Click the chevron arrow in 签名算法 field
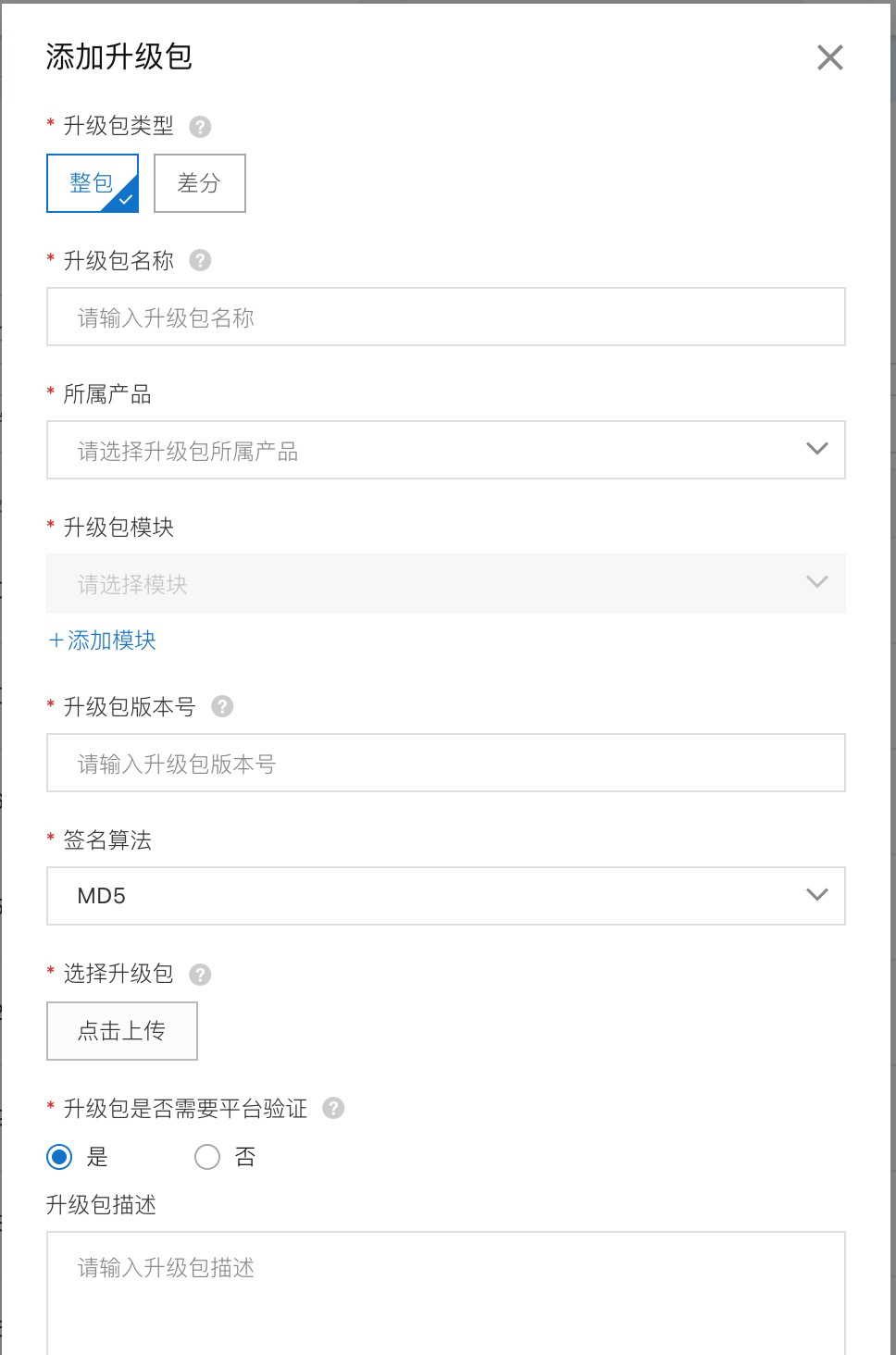 point(816,895)
